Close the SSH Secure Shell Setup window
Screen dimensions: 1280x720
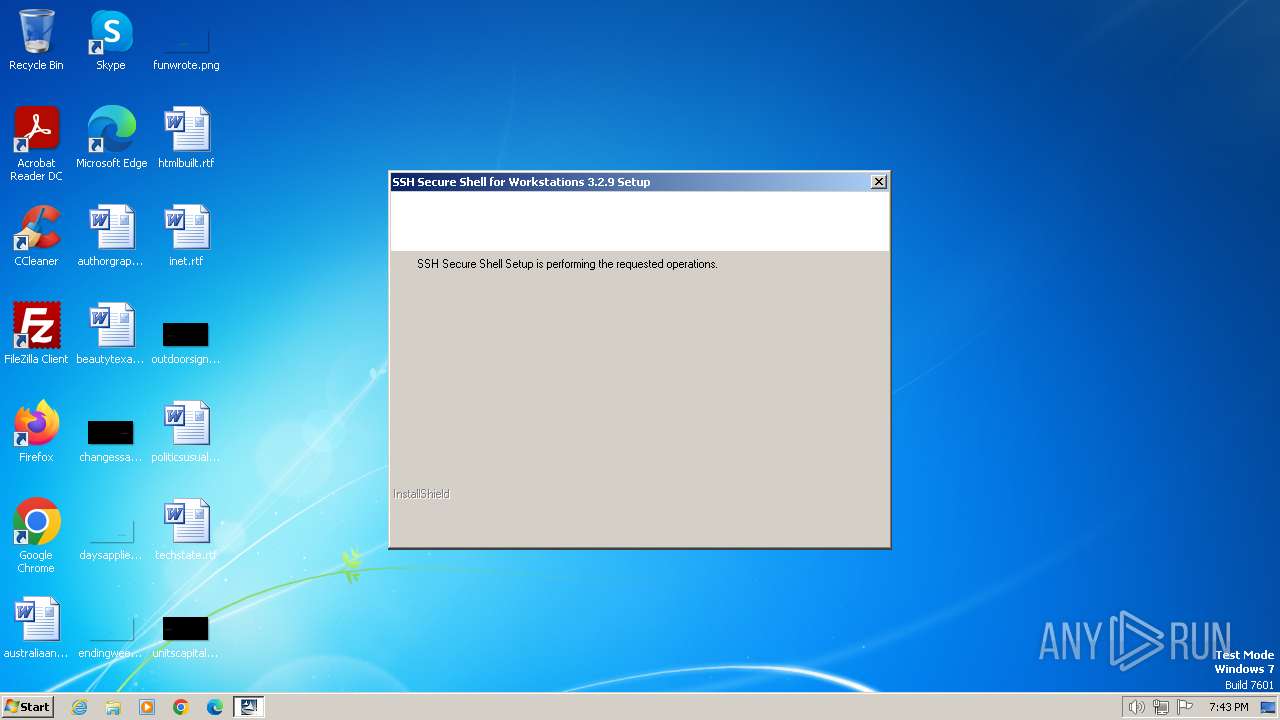878,181
